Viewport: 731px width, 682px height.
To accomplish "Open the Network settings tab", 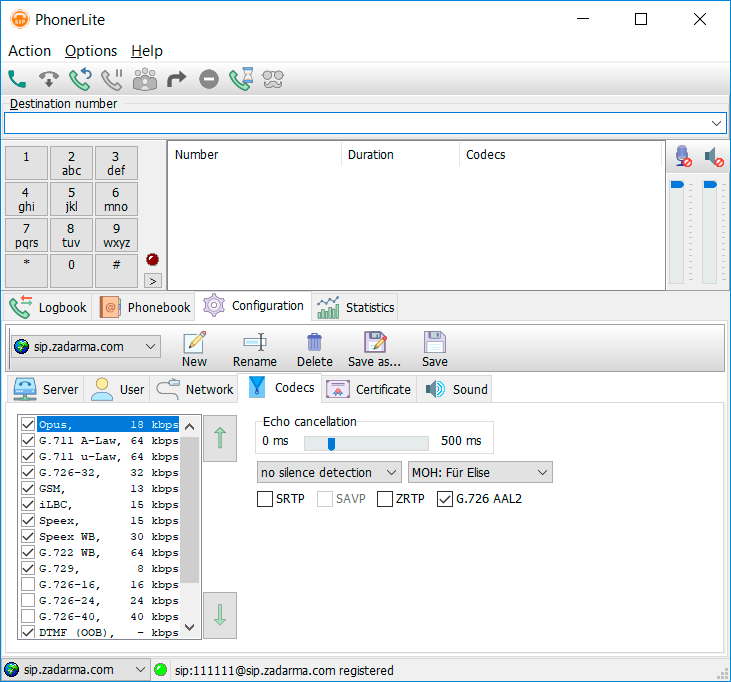I will [x=194, y=389].
